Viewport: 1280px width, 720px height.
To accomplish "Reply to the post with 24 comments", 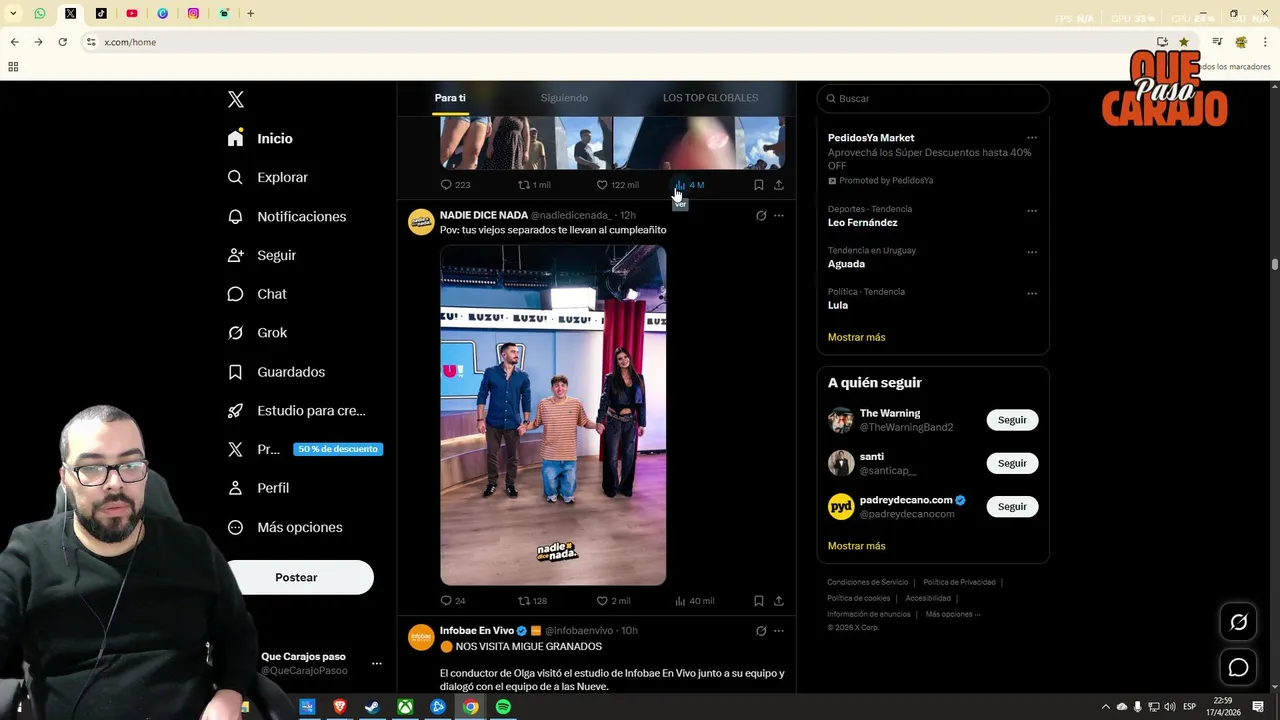I will 453,601.
